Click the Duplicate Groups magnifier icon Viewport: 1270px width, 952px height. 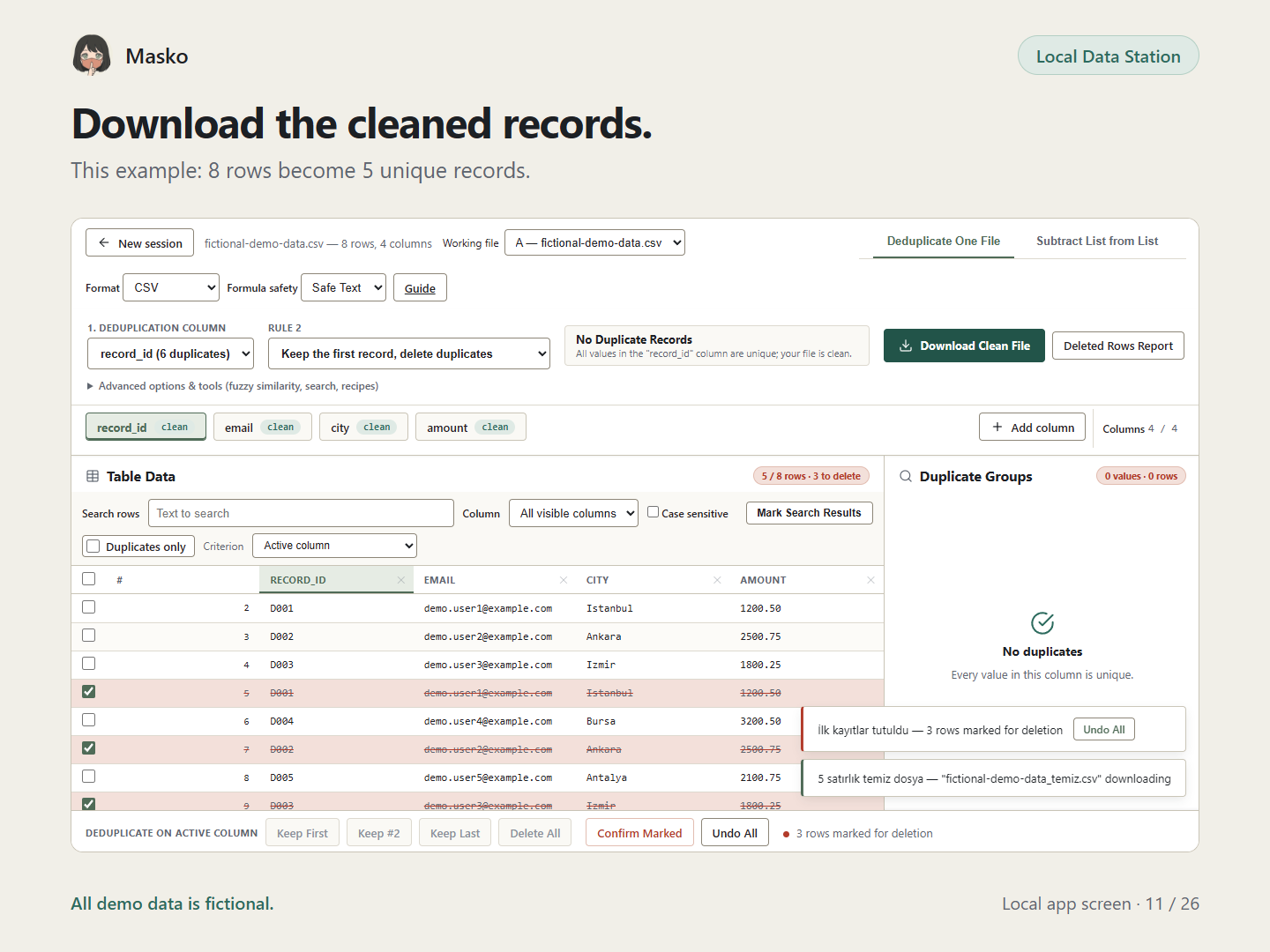906,476
